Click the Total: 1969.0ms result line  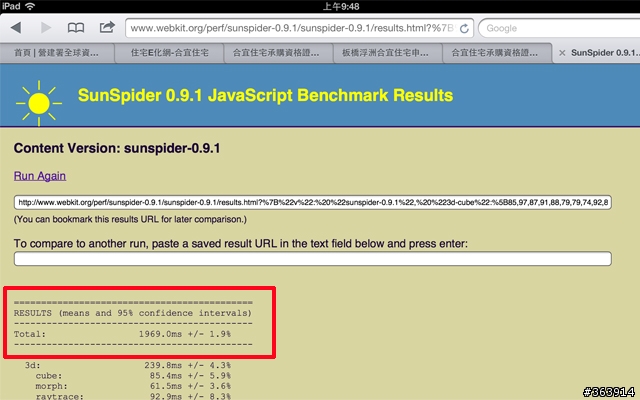pyautogui.click(x=122, y=334)
